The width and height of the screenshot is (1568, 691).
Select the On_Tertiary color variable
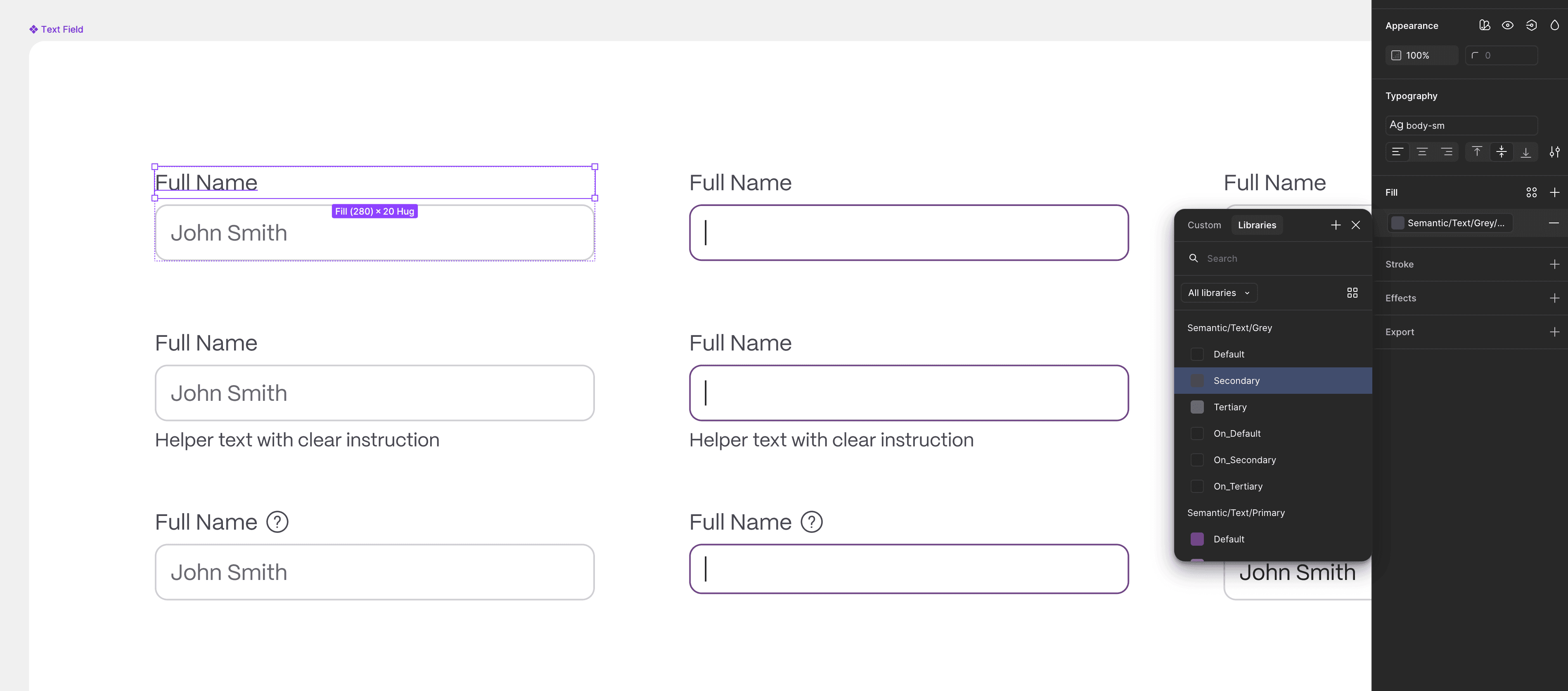(1273, 486)
